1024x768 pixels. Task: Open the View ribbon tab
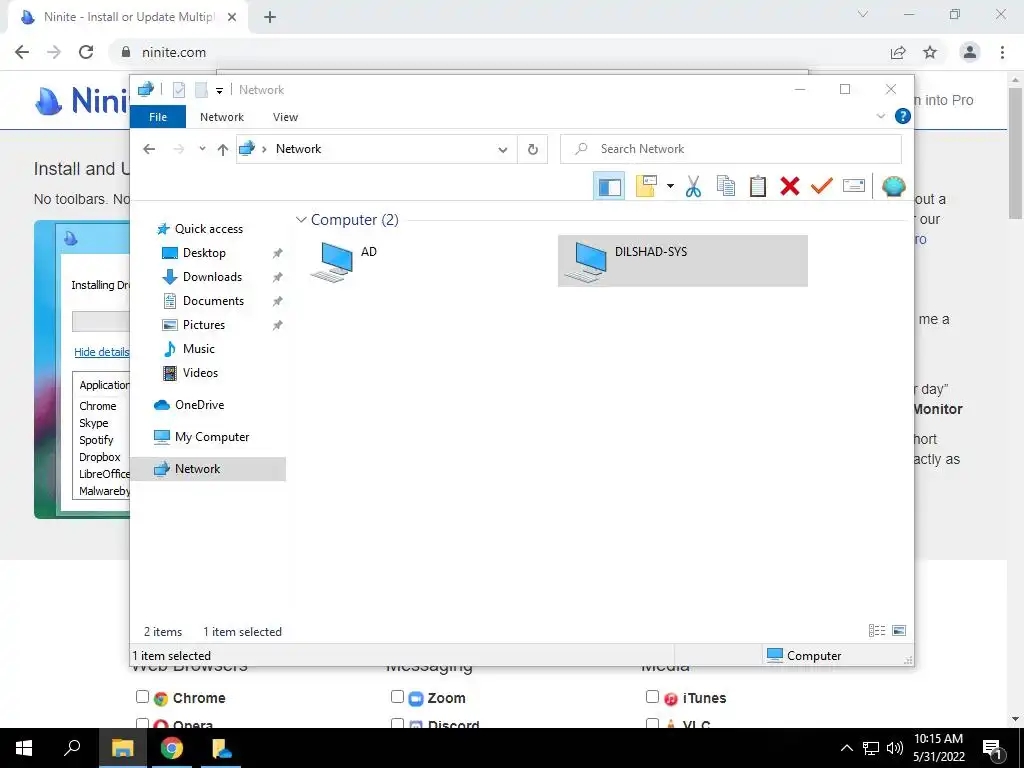pos(285,117)
